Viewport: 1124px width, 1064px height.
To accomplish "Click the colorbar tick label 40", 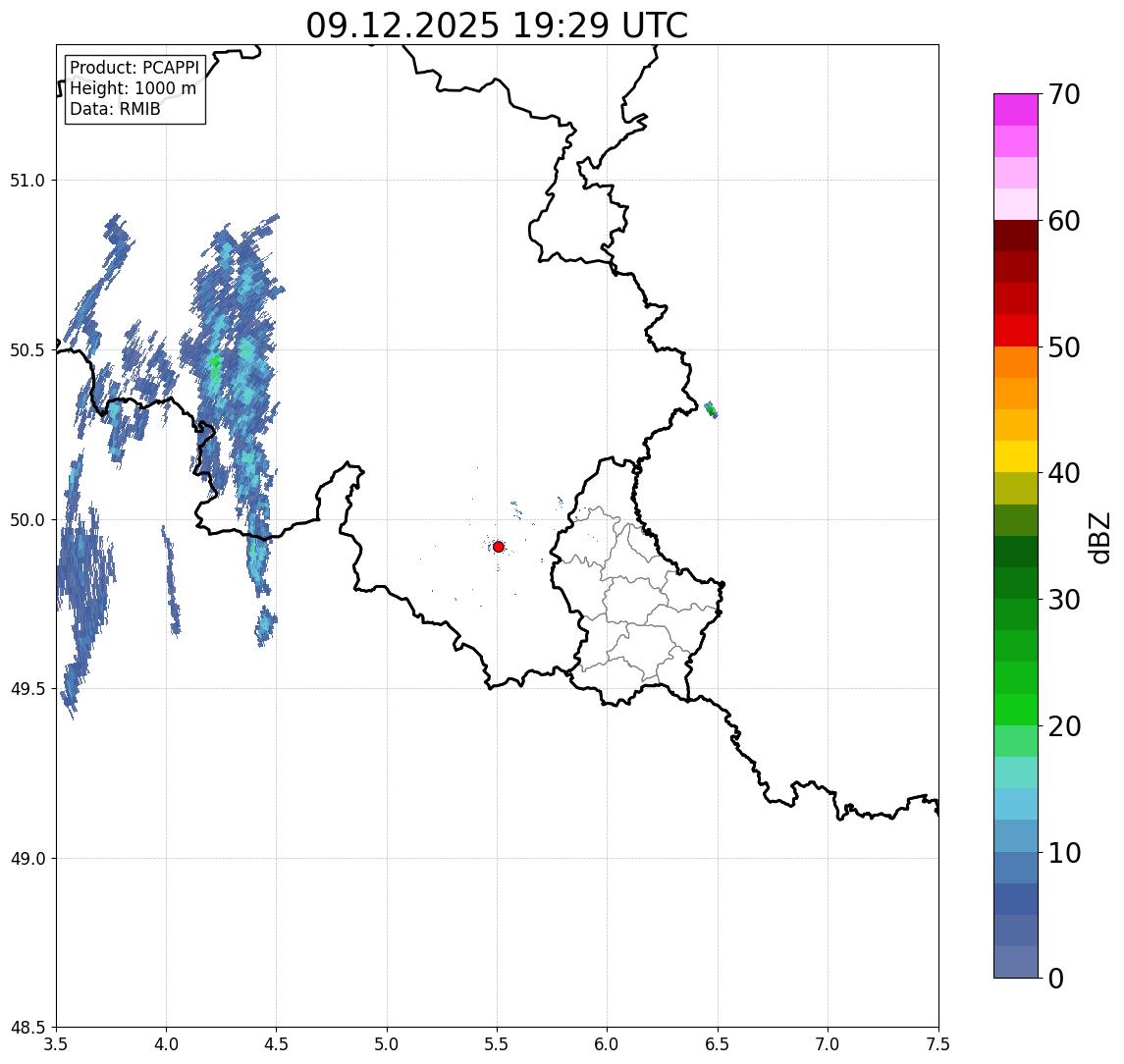I will (x=1064, y=473).
